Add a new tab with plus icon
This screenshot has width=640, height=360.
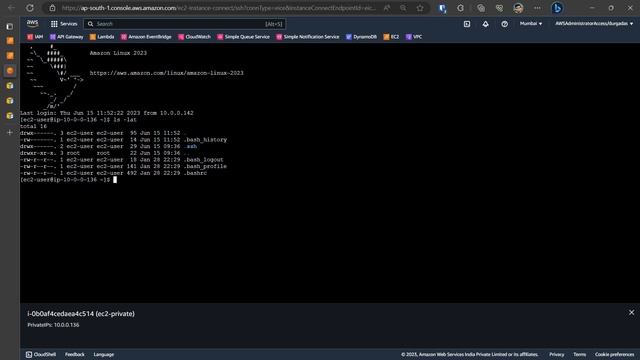click(x=10, y=132)
